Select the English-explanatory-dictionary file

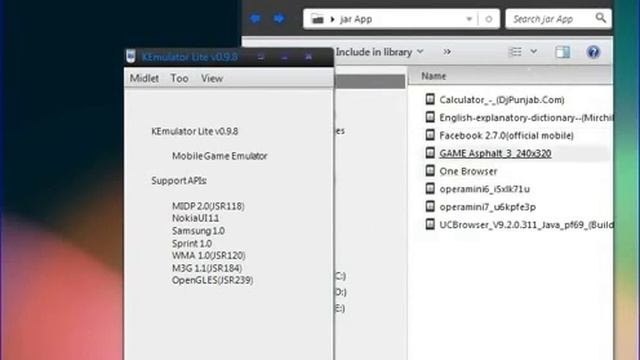click(x=526, y=118)
